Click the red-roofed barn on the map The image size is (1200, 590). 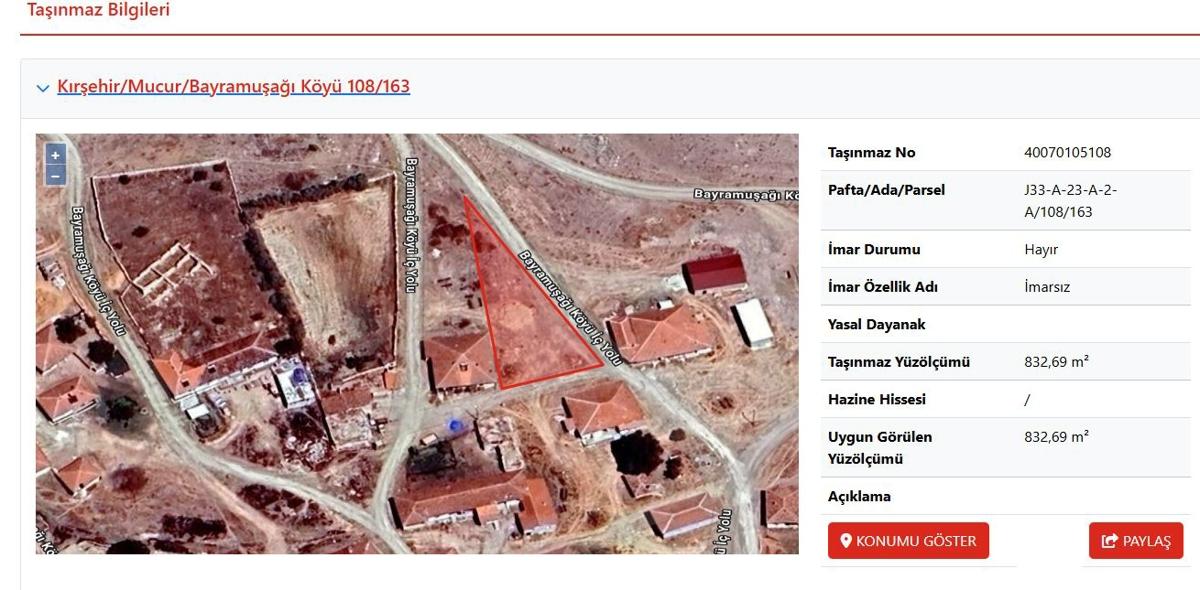click(x=715, y=272)
